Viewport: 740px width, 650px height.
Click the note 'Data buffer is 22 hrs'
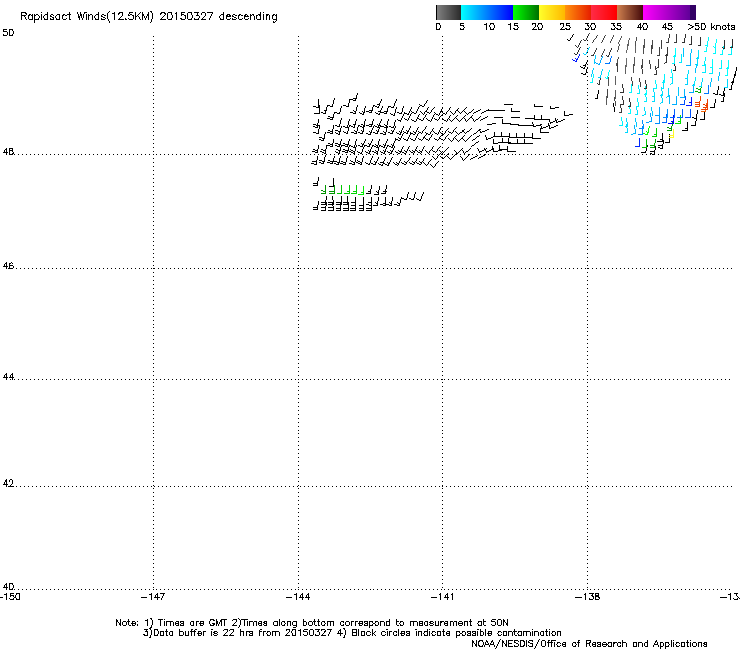pos(204,633)
